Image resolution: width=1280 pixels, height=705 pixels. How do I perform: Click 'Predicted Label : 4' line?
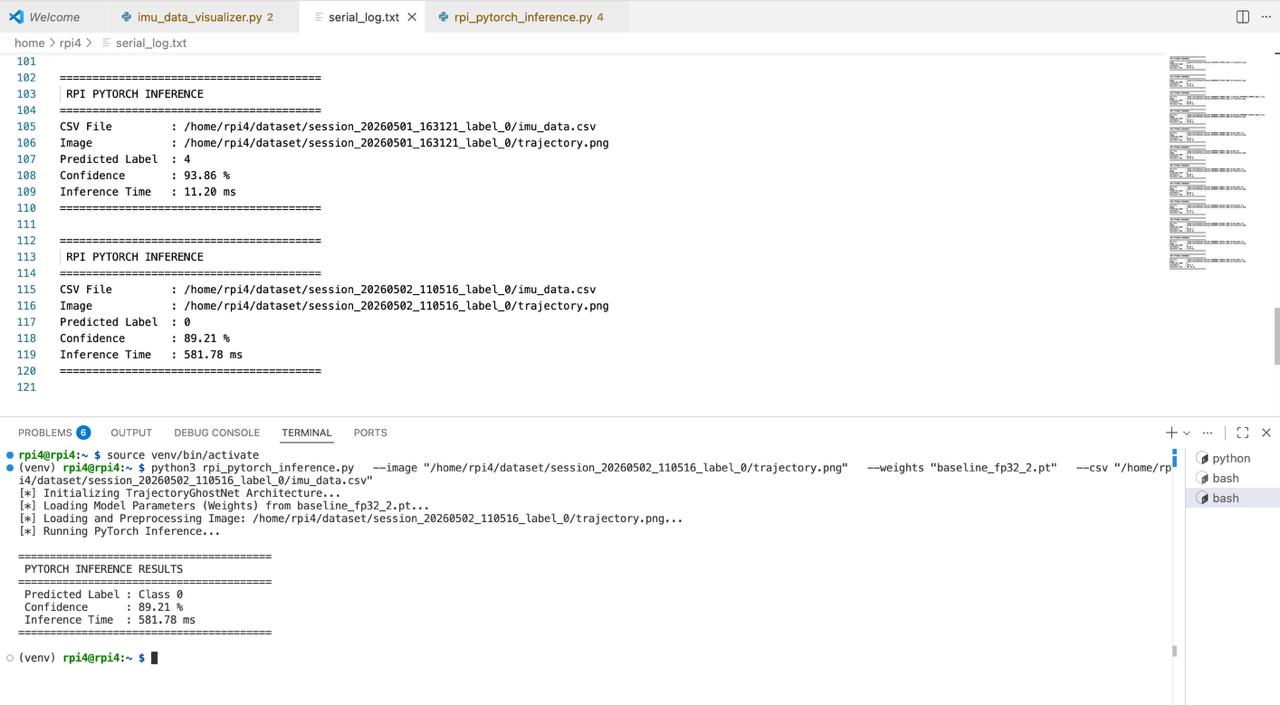click(x=125, y=159)
